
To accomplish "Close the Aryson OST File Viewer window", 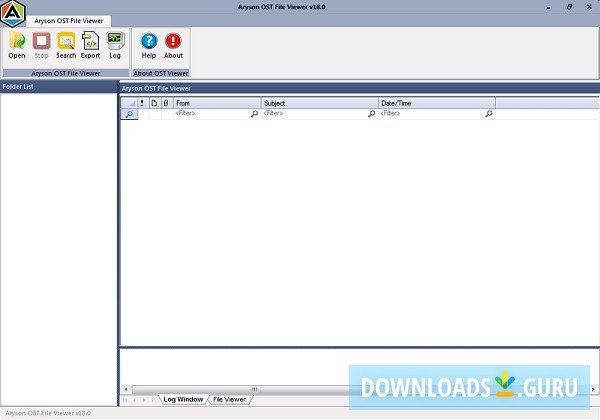I will (589, 7).
